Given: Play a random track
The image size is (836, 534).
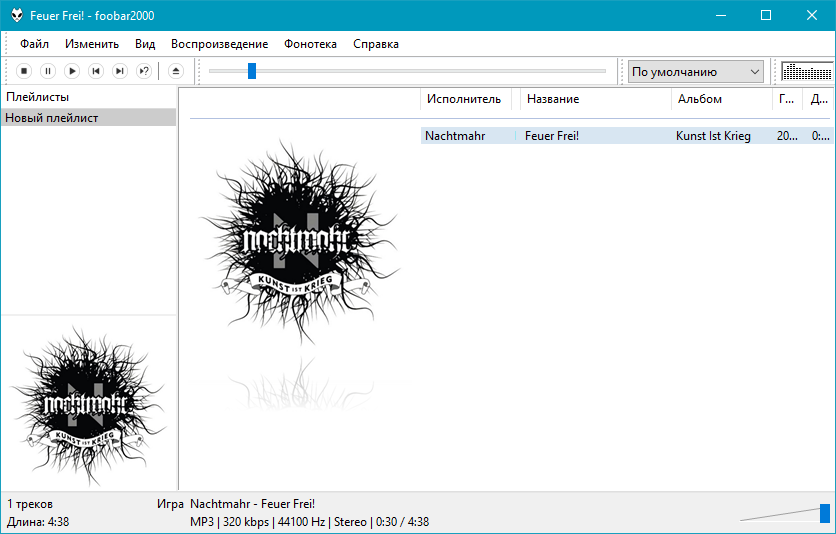Looking at the screenshot, I should click(x=144, y=71).
